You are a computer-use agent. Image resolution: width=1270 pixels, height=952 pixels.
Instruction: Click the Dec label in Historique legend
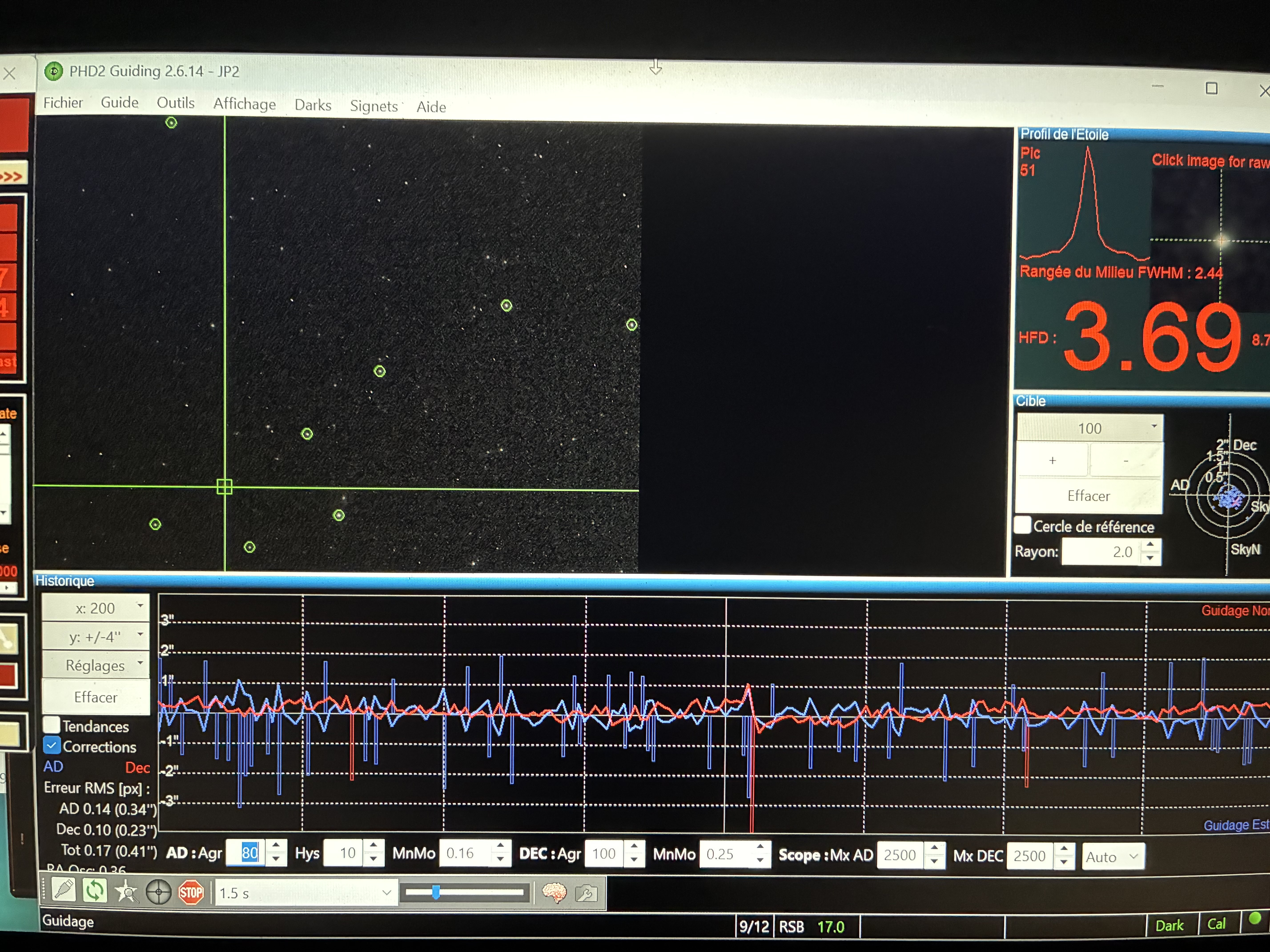[x=137, y=768]
